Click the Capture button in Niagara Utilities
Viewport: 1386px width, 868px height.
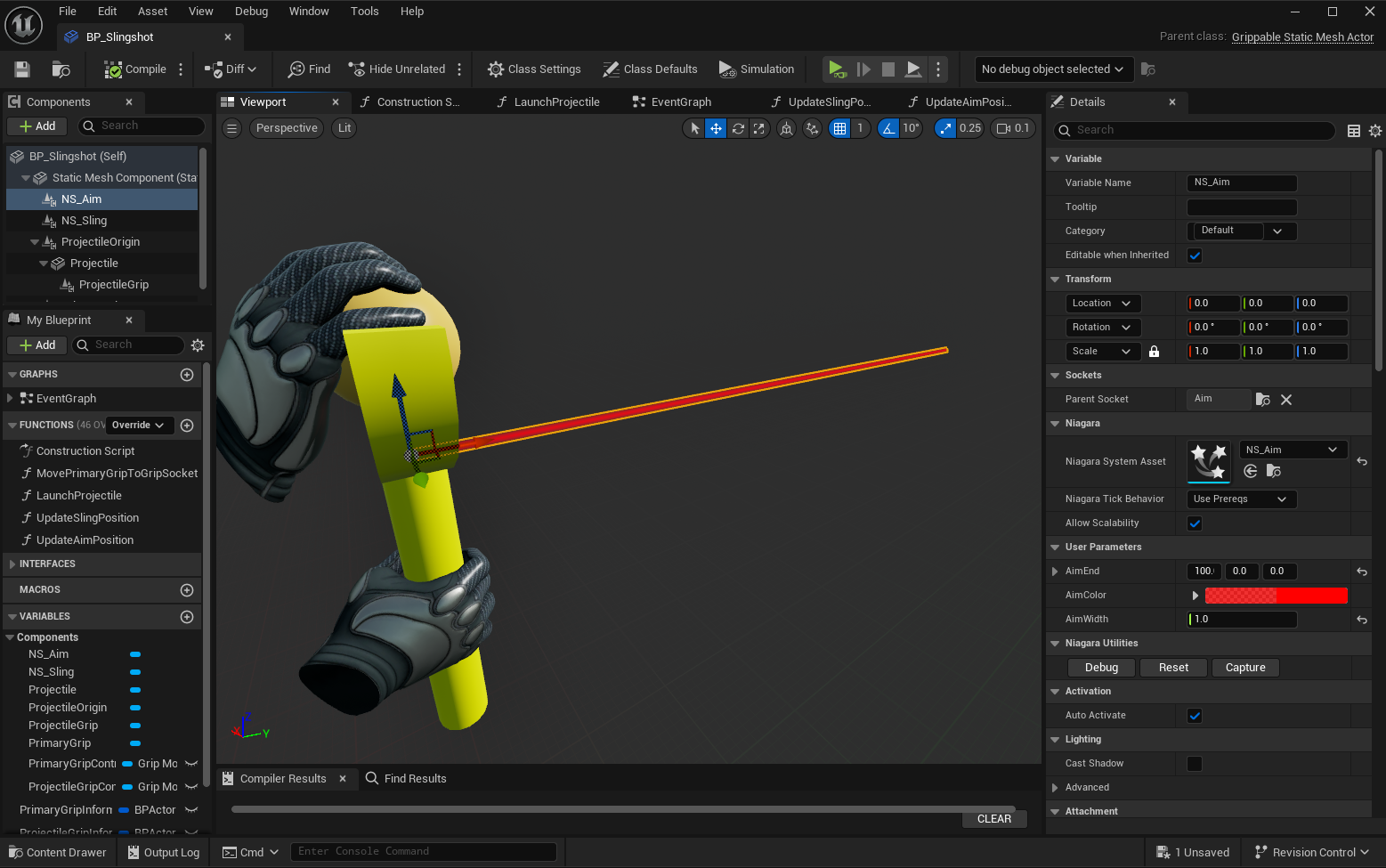click(1244, 668)
